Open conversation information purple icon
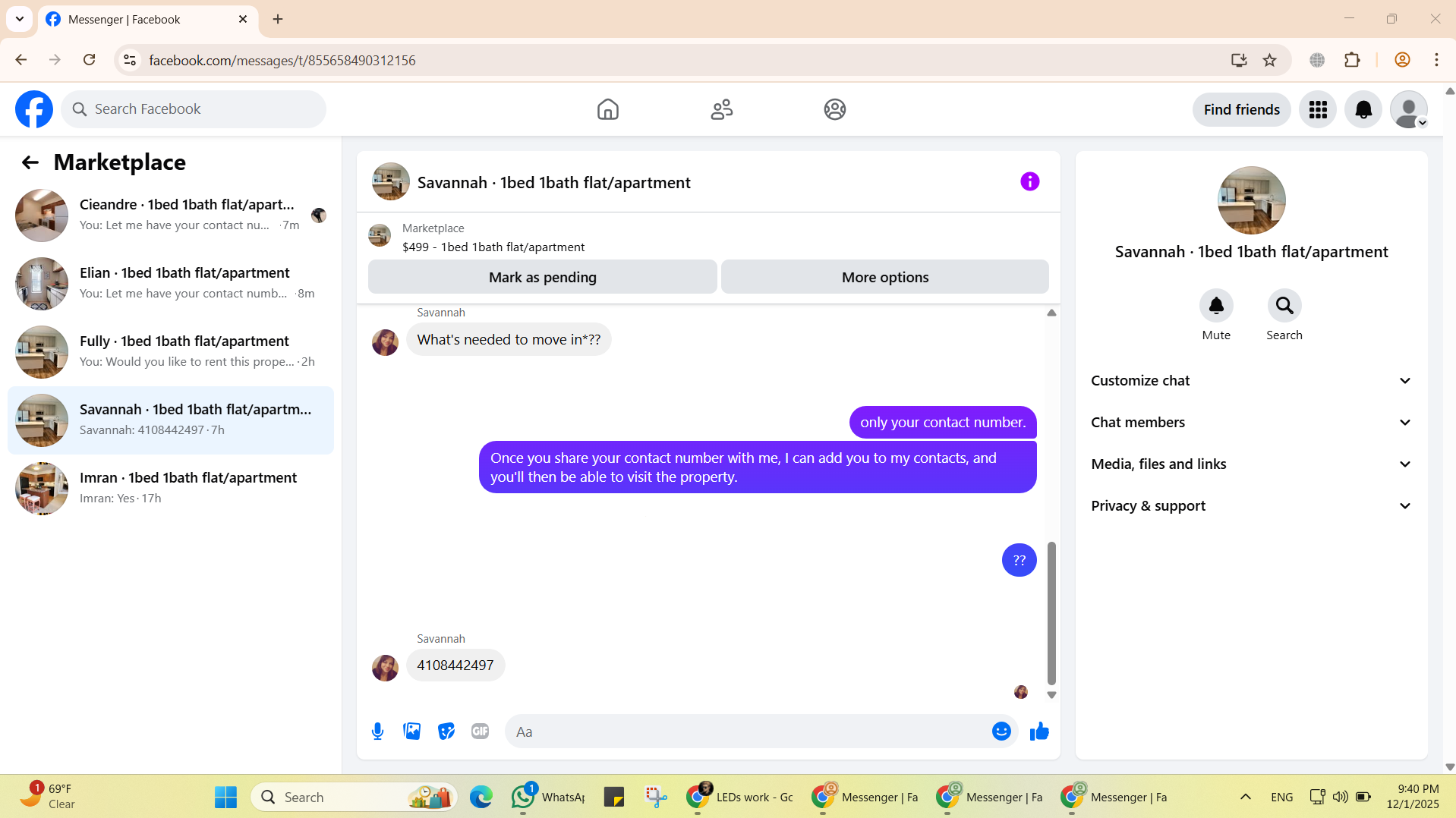This screenshot has width=1456, height=818. pyautogui.click(x=1029, y=181)
